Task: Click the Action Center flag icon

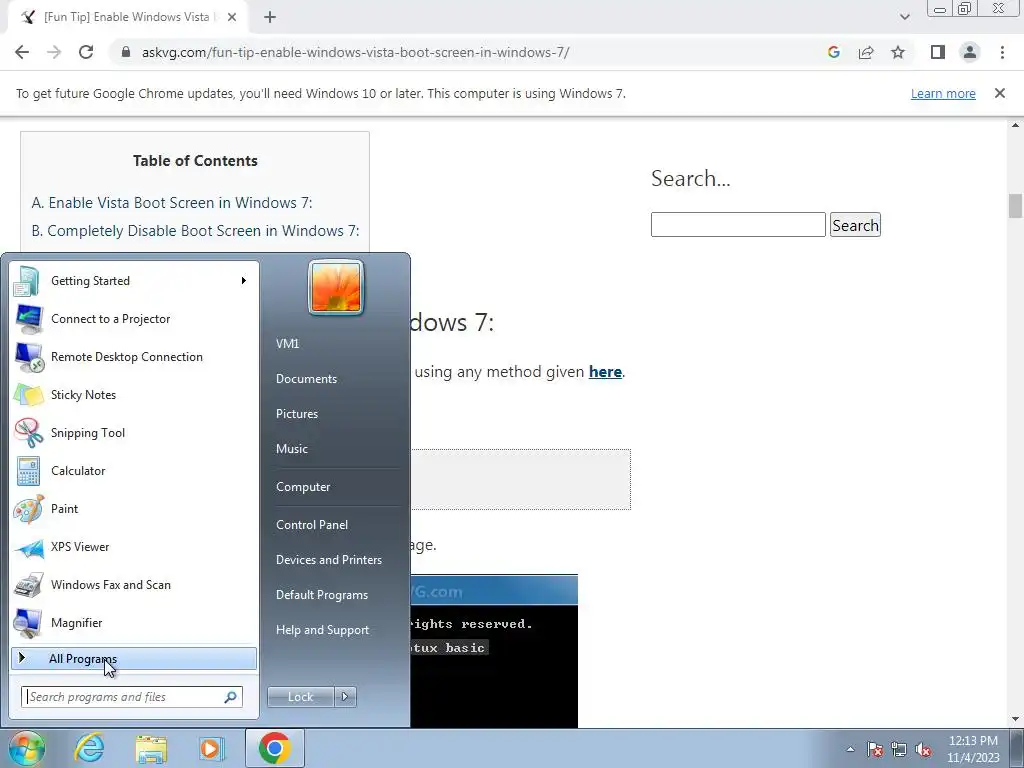Action: click(x=875, y=749)
